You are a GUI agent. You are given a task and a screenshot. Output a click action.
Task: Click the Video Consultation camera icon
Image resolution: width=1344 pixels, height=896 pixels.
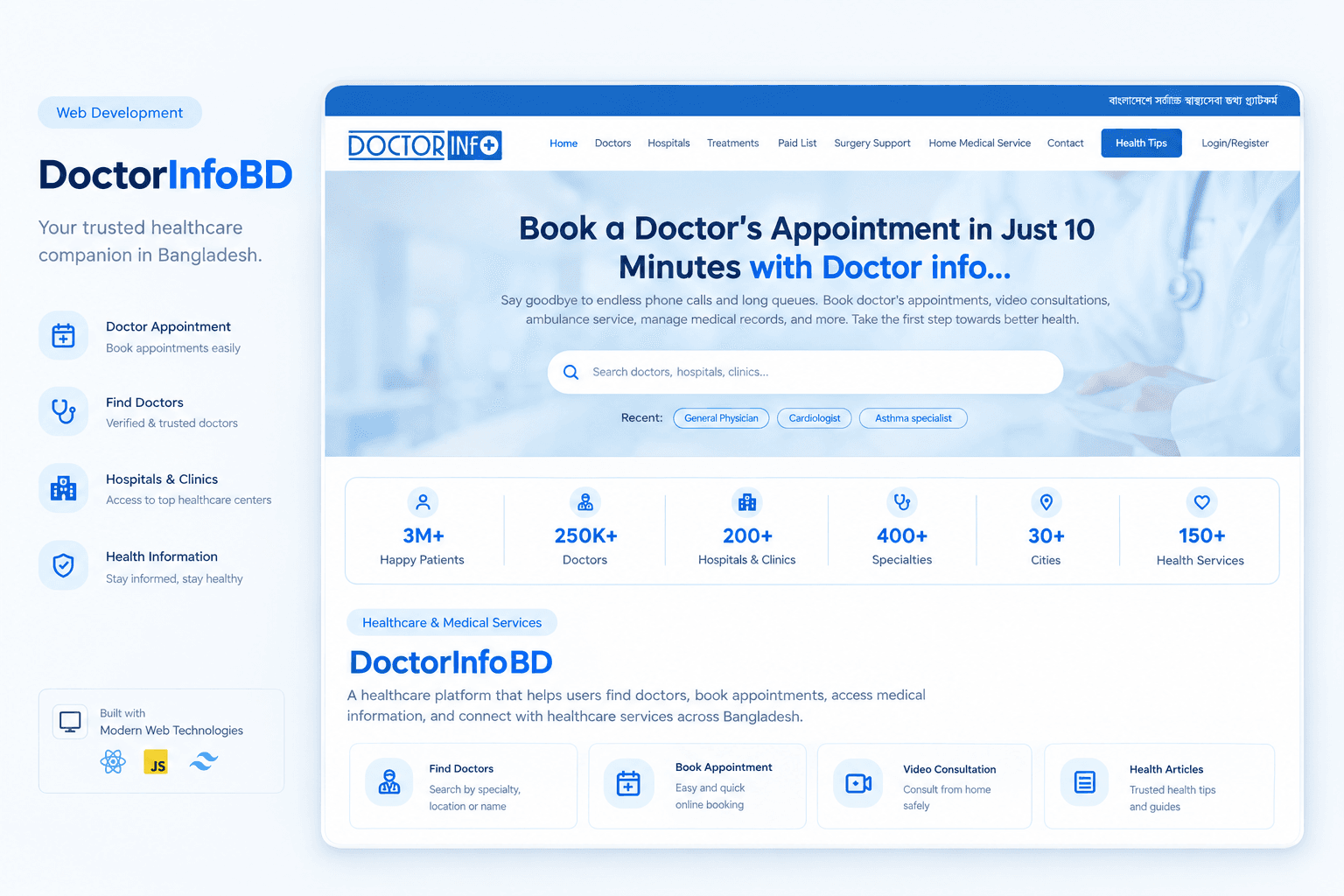coord(858,783)
